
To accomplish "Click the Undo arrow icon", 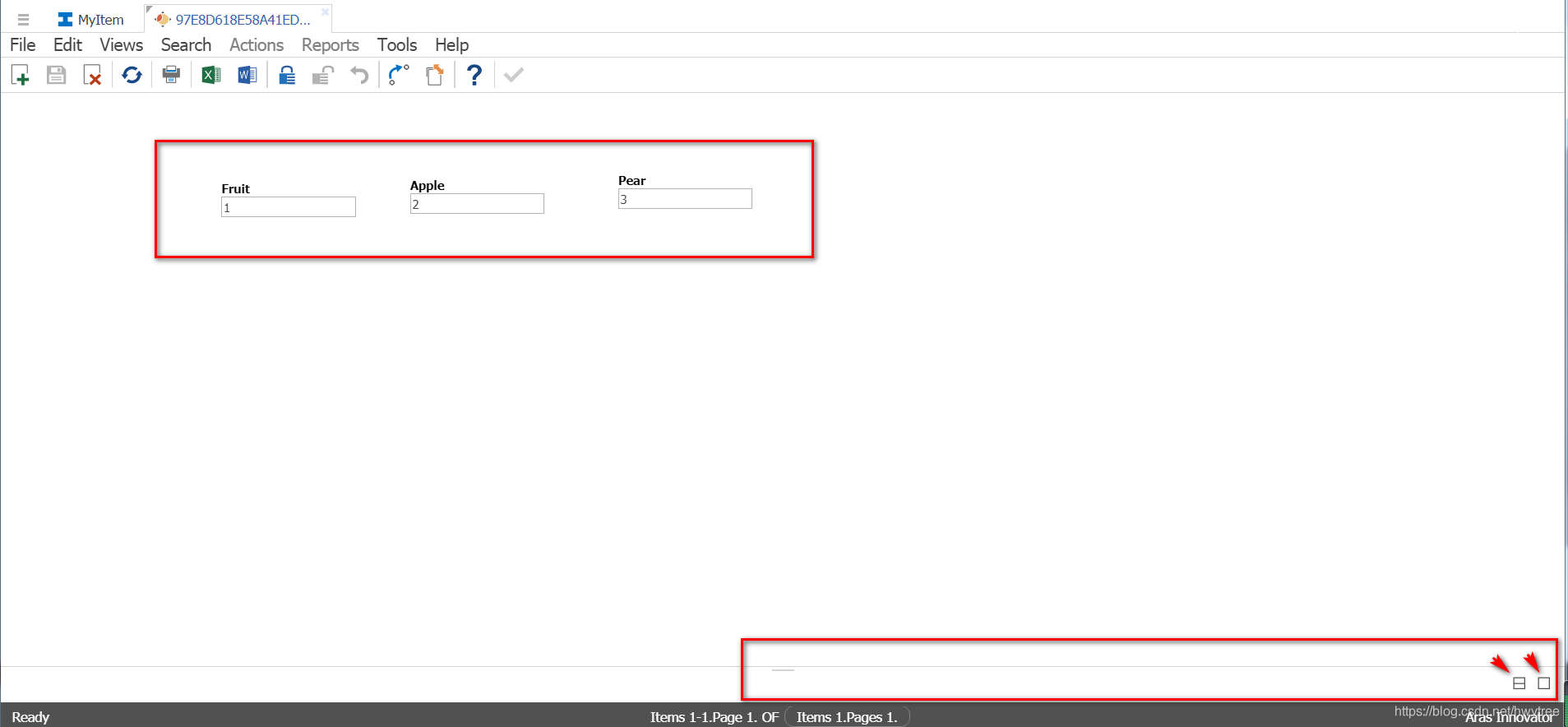I will pyautogui.click(x=359, y=76).
